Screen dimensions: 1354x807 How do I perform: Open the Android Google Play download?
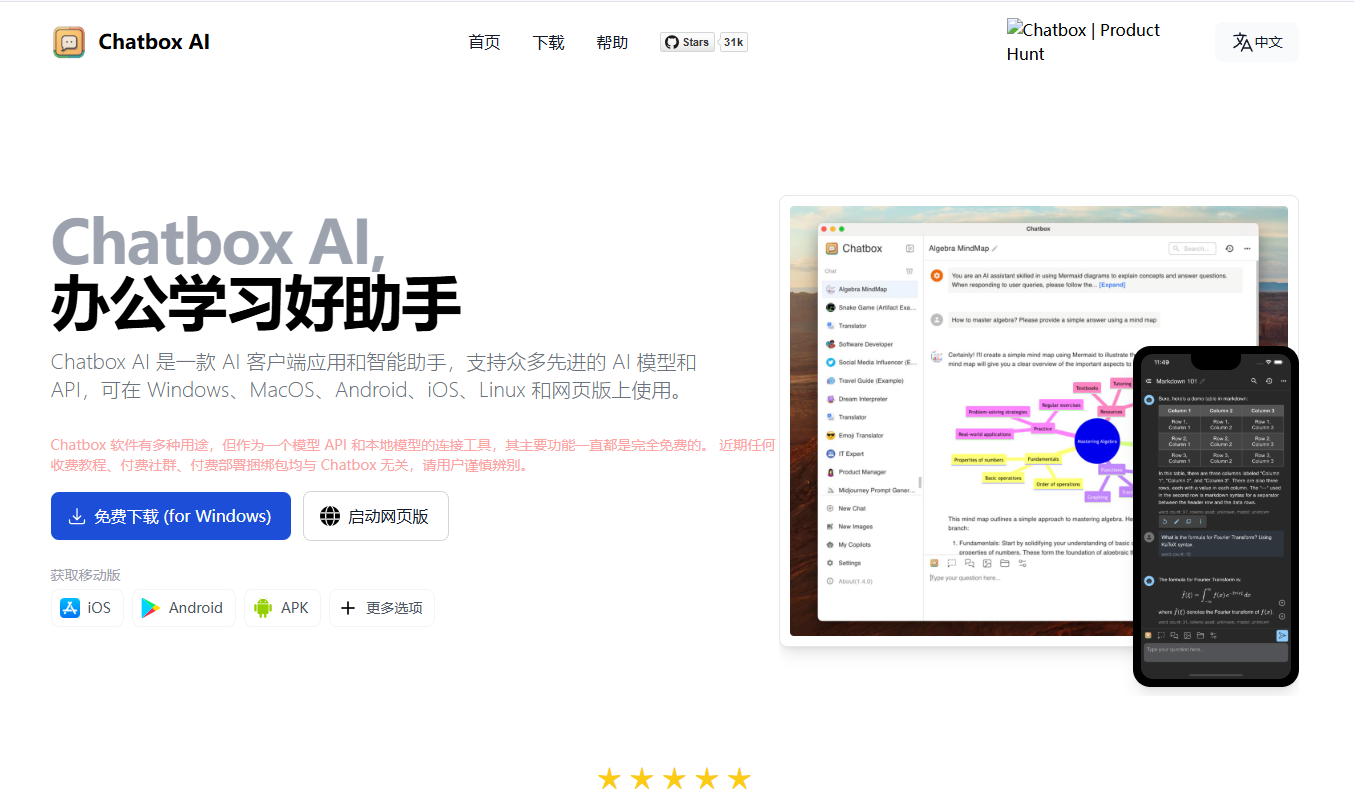(183, 607)
